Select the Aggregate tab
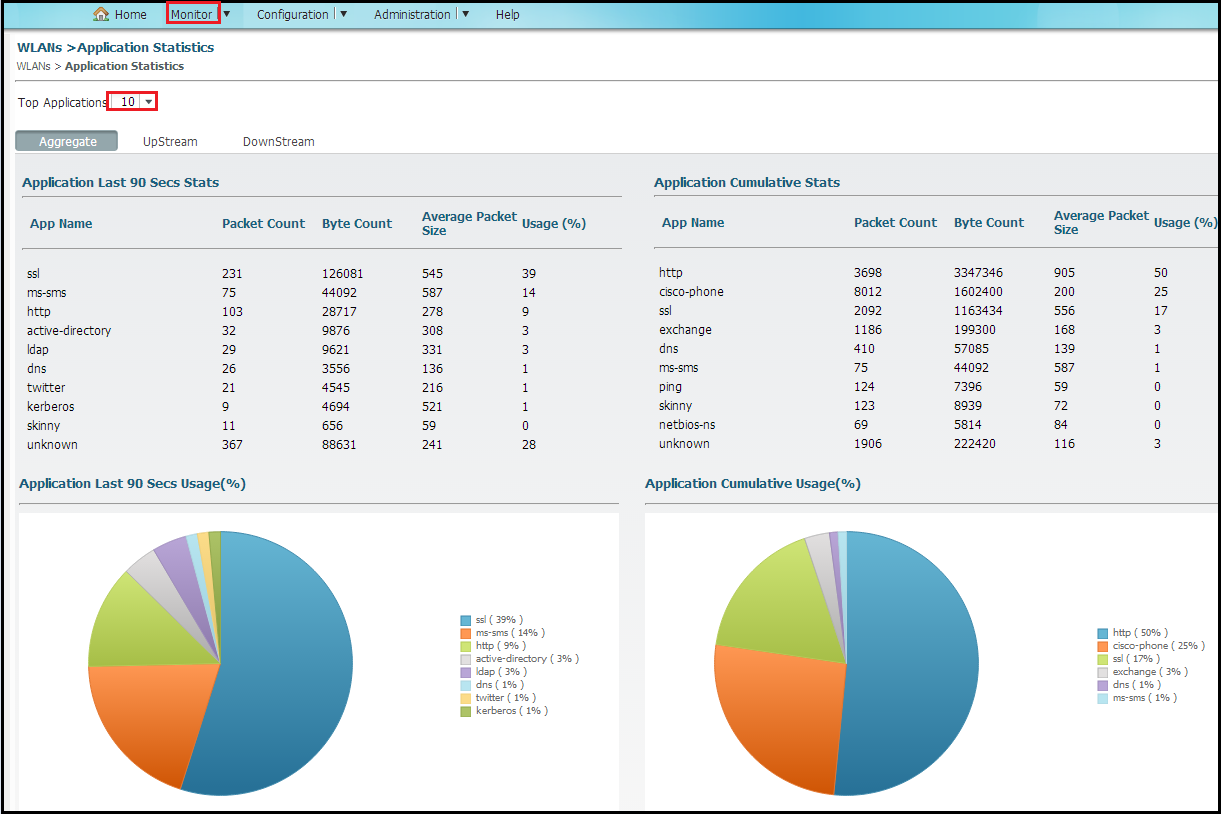This screenshot has height=814, width=1221. tap(67, 142)
